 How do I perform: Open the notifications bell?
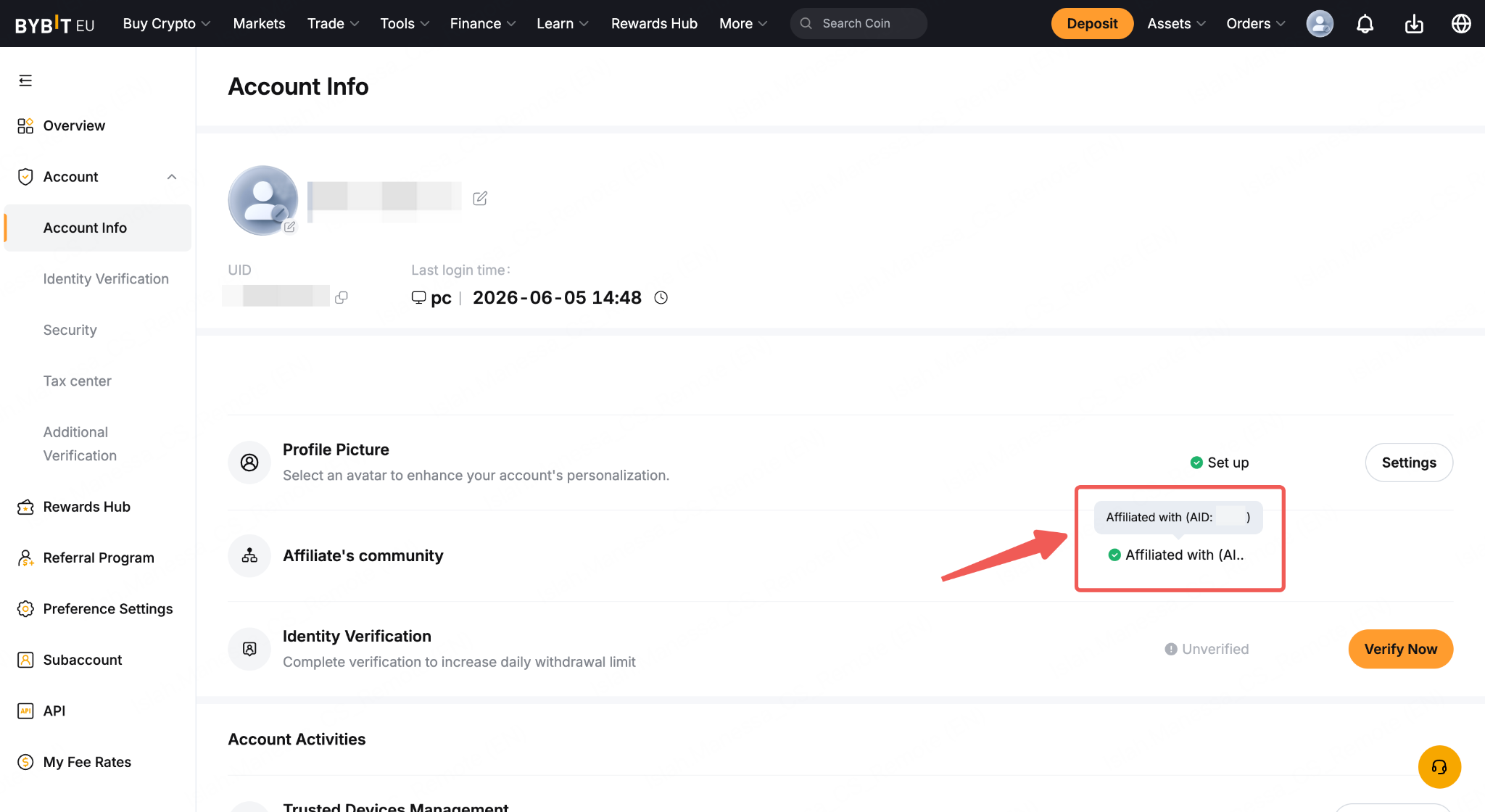(x=1365, y=24)
